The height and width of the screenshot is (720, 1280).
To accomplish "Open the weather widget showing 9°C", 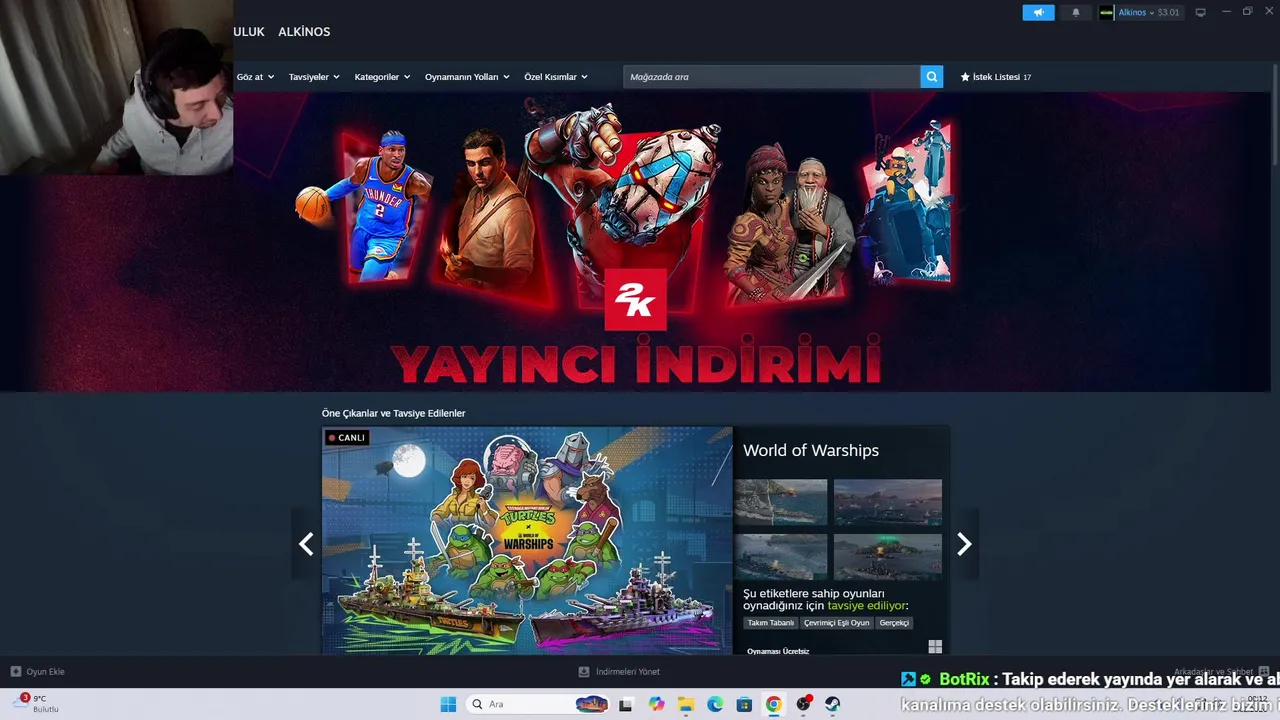I will point(37,704).
